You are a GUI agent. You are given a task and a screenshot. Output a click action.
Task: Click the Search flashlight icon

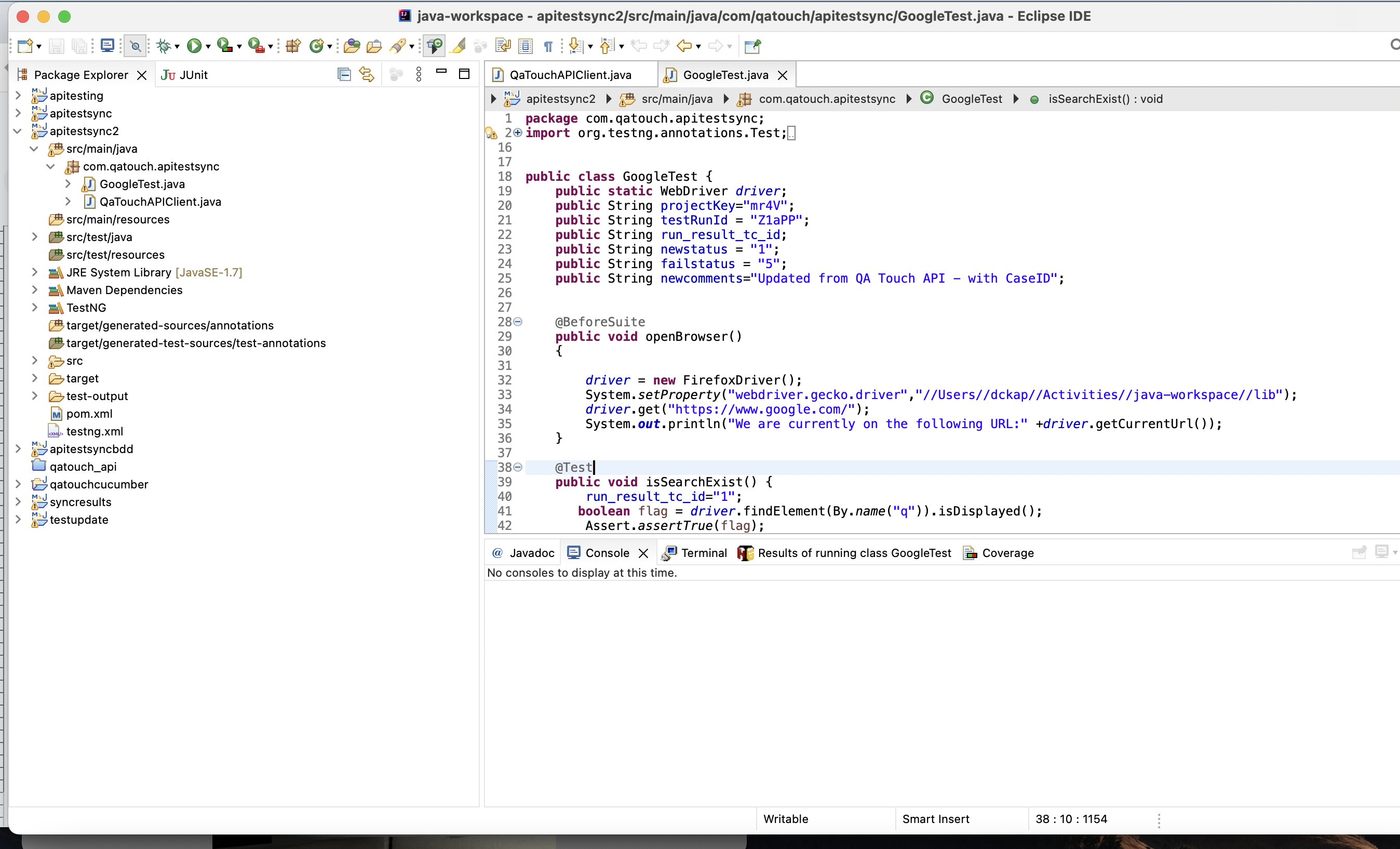pos(397,46)
